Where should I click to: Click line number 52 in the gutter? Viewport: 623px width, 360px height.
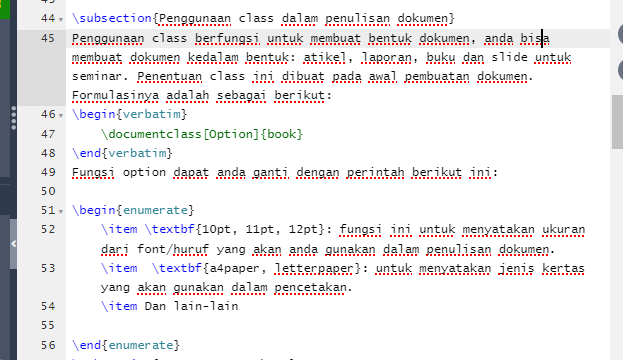(x=48, y=230)
